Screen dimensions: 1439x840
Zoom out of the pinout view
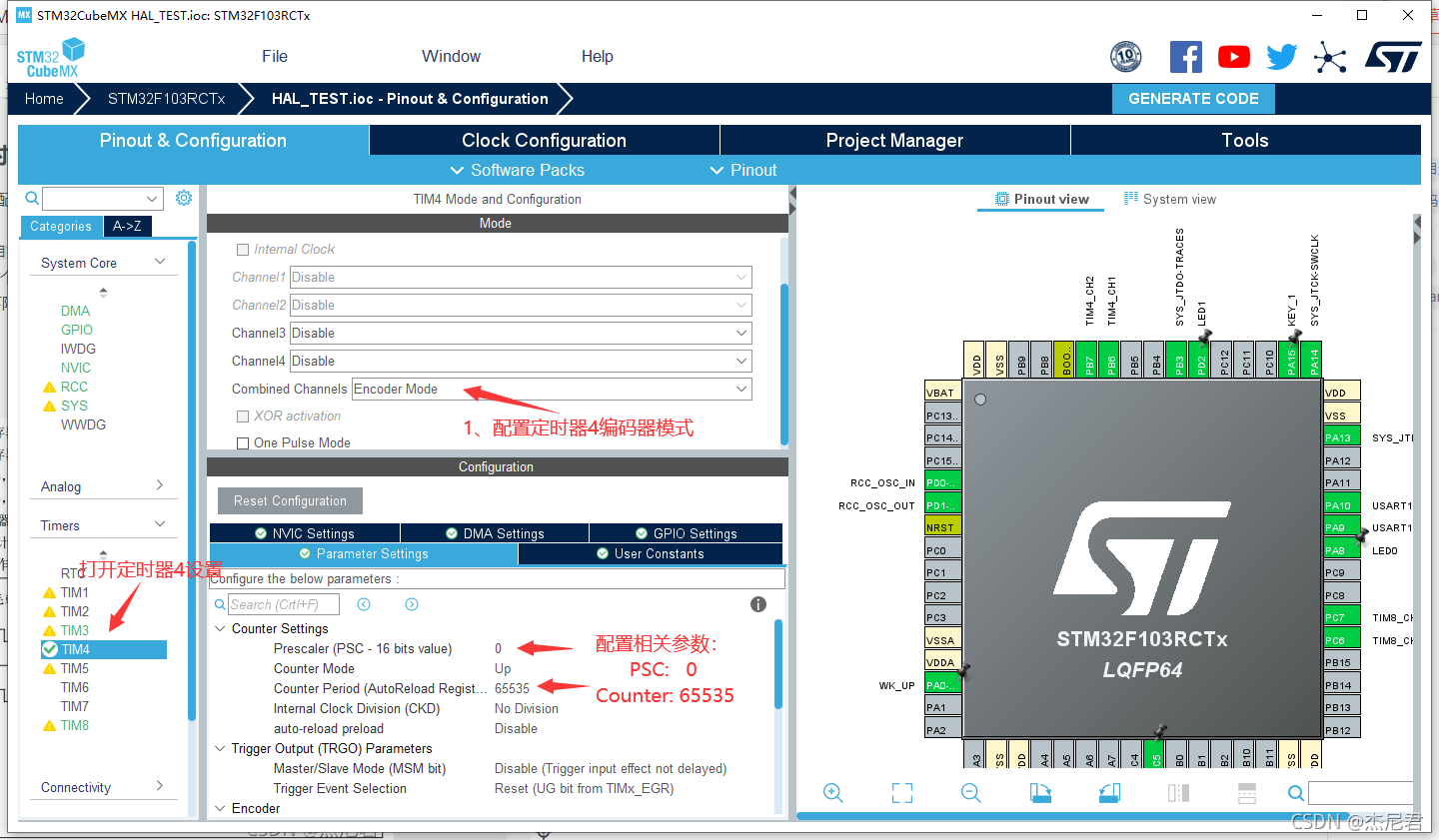pos(970,793)
